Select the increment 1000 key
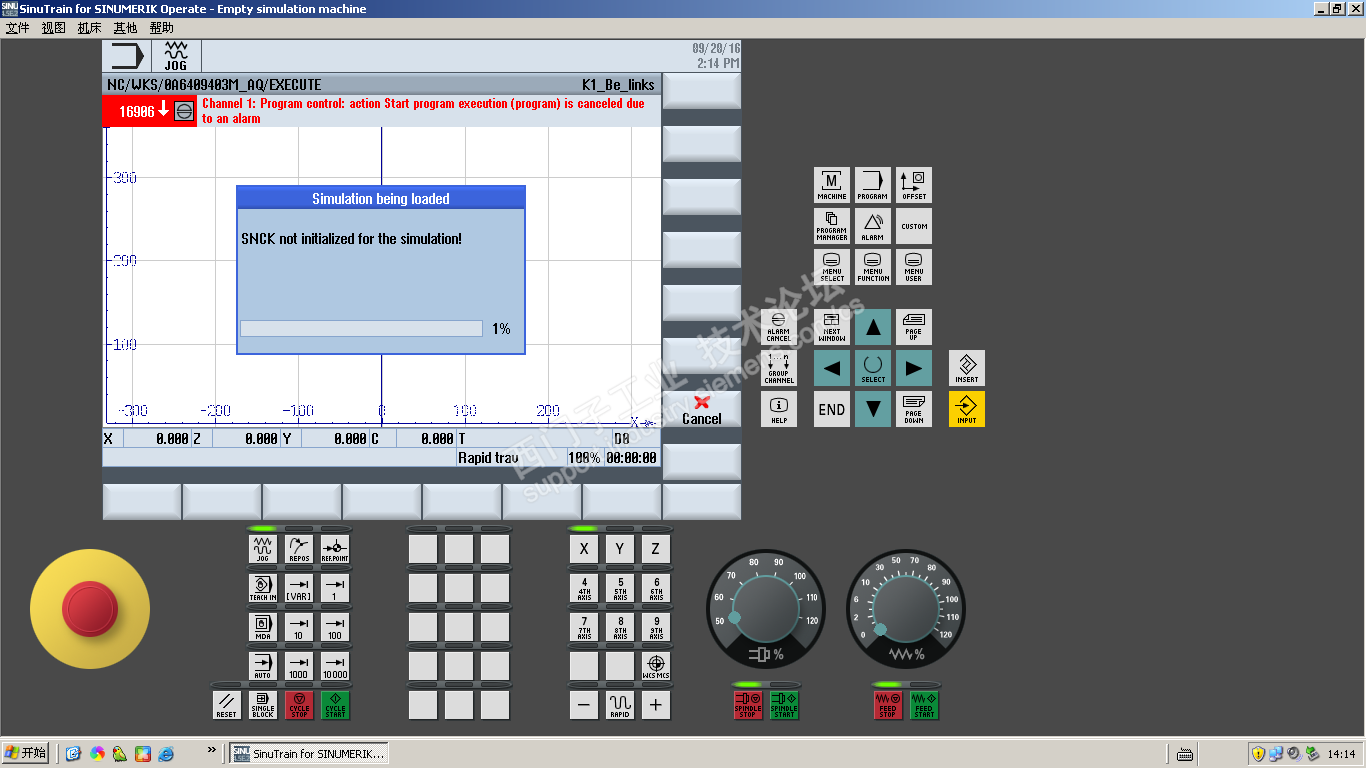The width and height of the screenshot is (1366, 768). pyautogui.click(x=299, y=666)
